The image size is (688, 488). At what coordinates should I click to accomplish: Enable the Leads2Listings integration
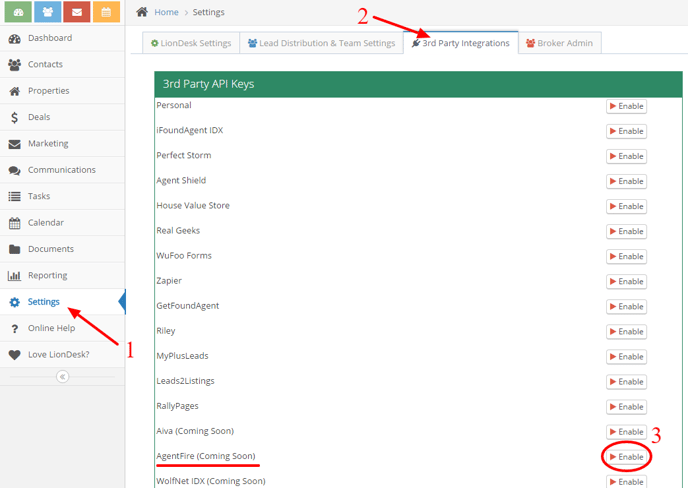tap(626, 382)
